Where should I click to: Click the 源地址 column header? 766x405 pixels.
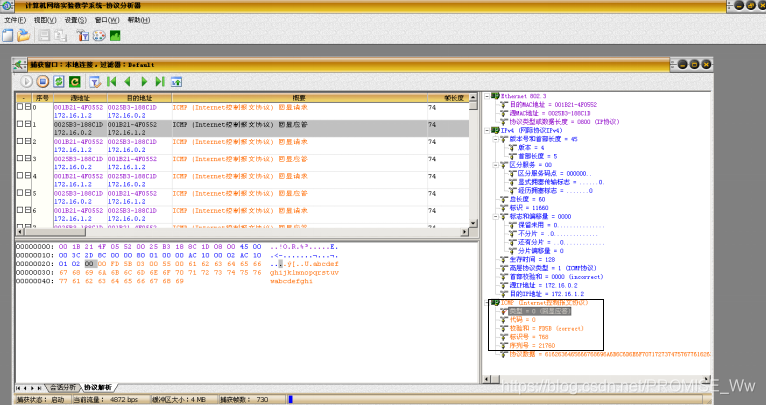click(80, 98)
